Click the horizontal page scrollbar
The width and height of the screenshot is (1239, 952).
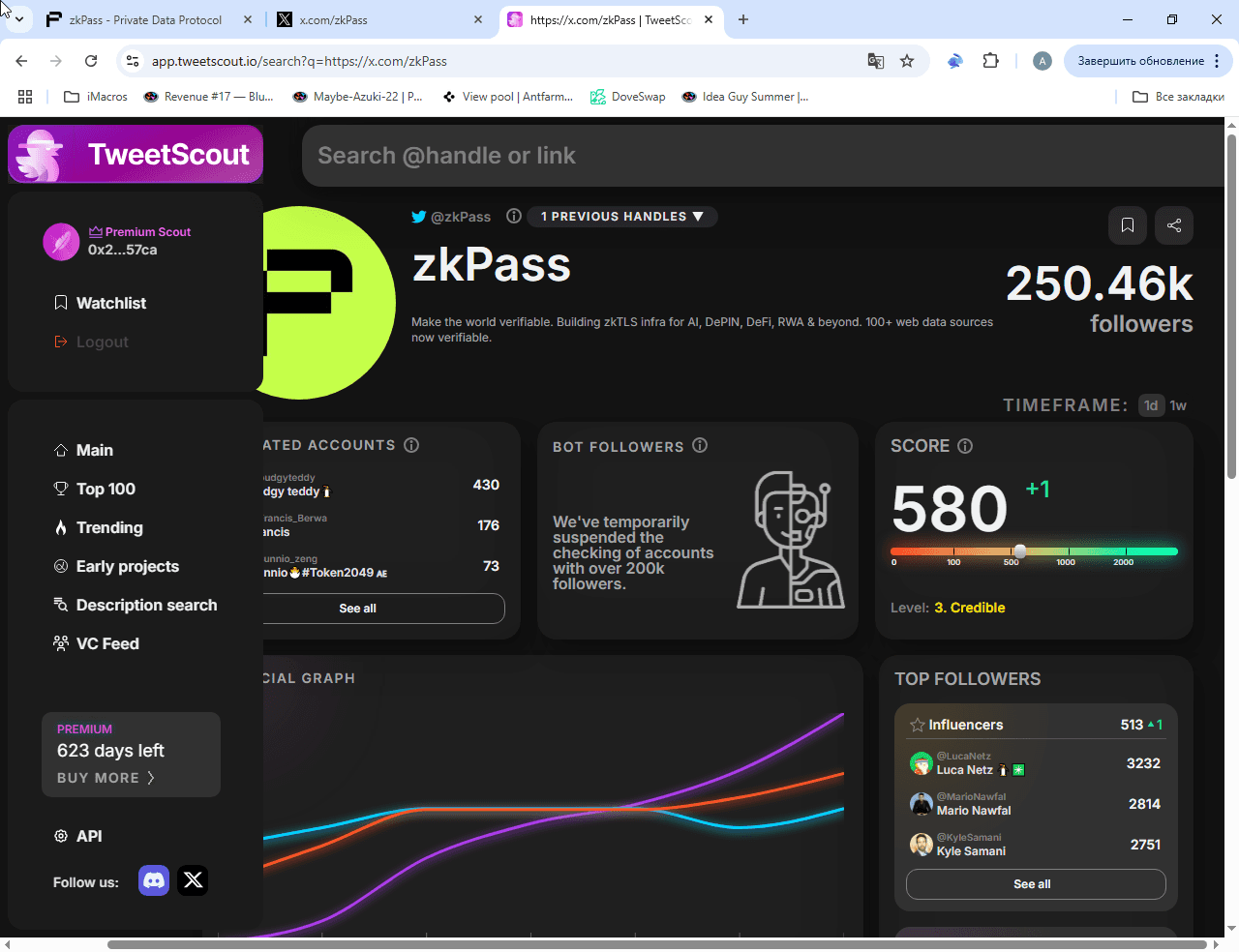point(657,944)
